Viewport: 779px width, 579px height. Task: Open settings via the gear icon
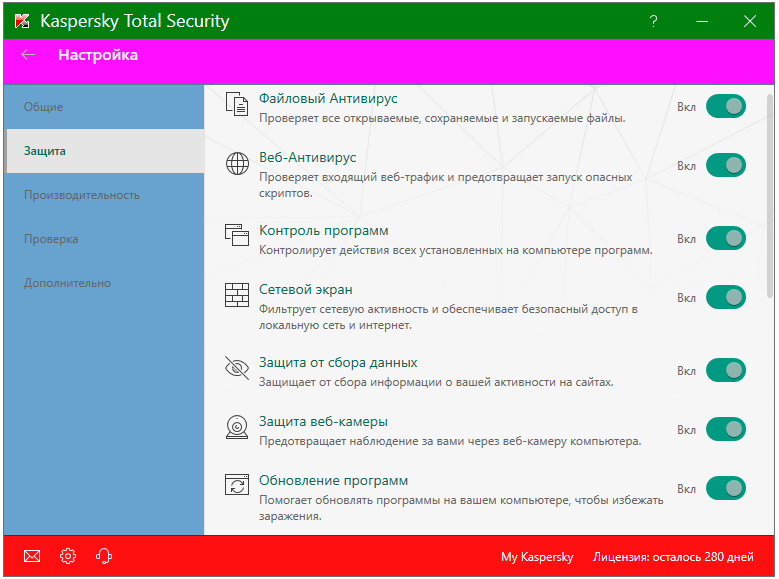click(67, 556)
